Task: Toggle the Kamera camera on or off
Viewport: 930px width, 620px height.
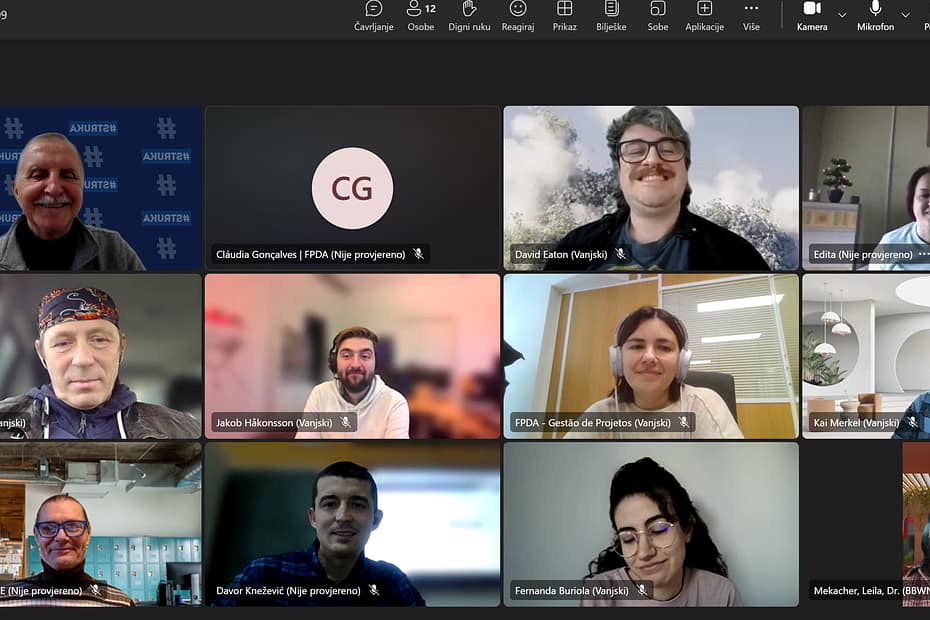Action: 812,16
